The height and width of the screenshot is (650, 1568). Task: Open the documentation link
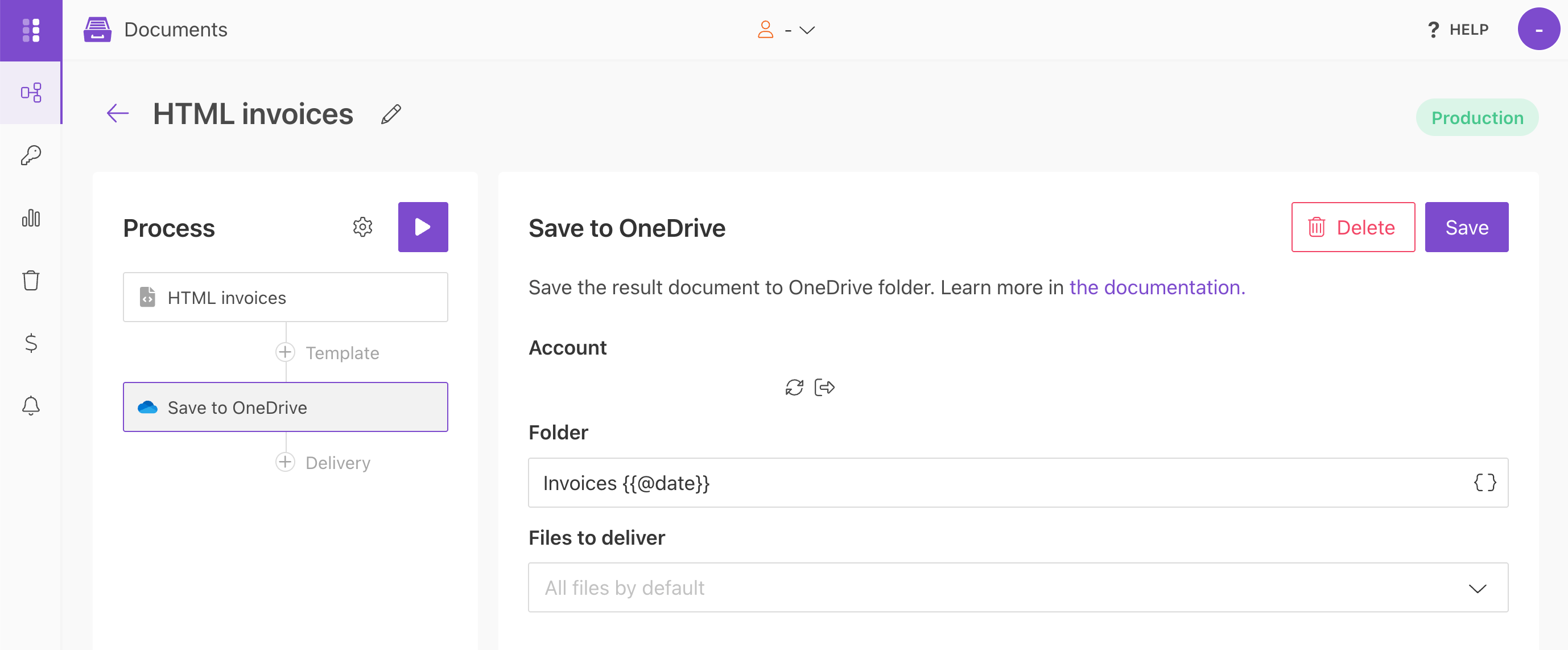tap(1157, 287)
